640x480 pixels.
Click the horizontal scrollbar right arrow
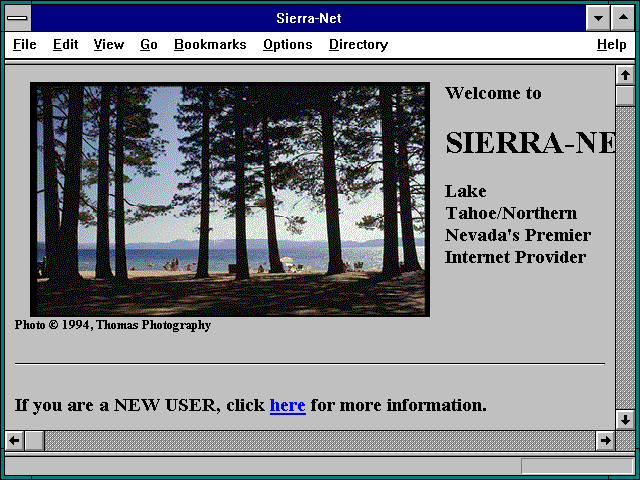pos(605,440)
